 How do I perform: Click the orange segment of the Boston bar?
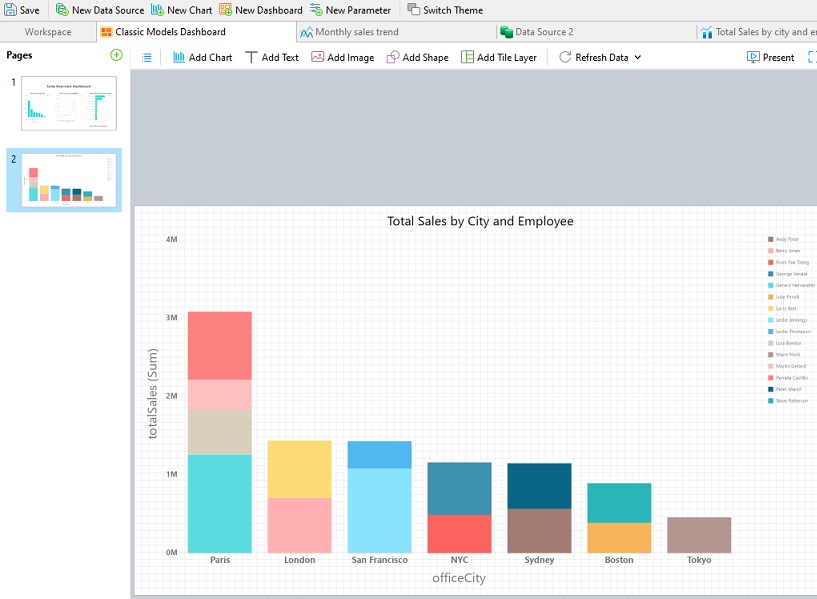coord(619,538)
